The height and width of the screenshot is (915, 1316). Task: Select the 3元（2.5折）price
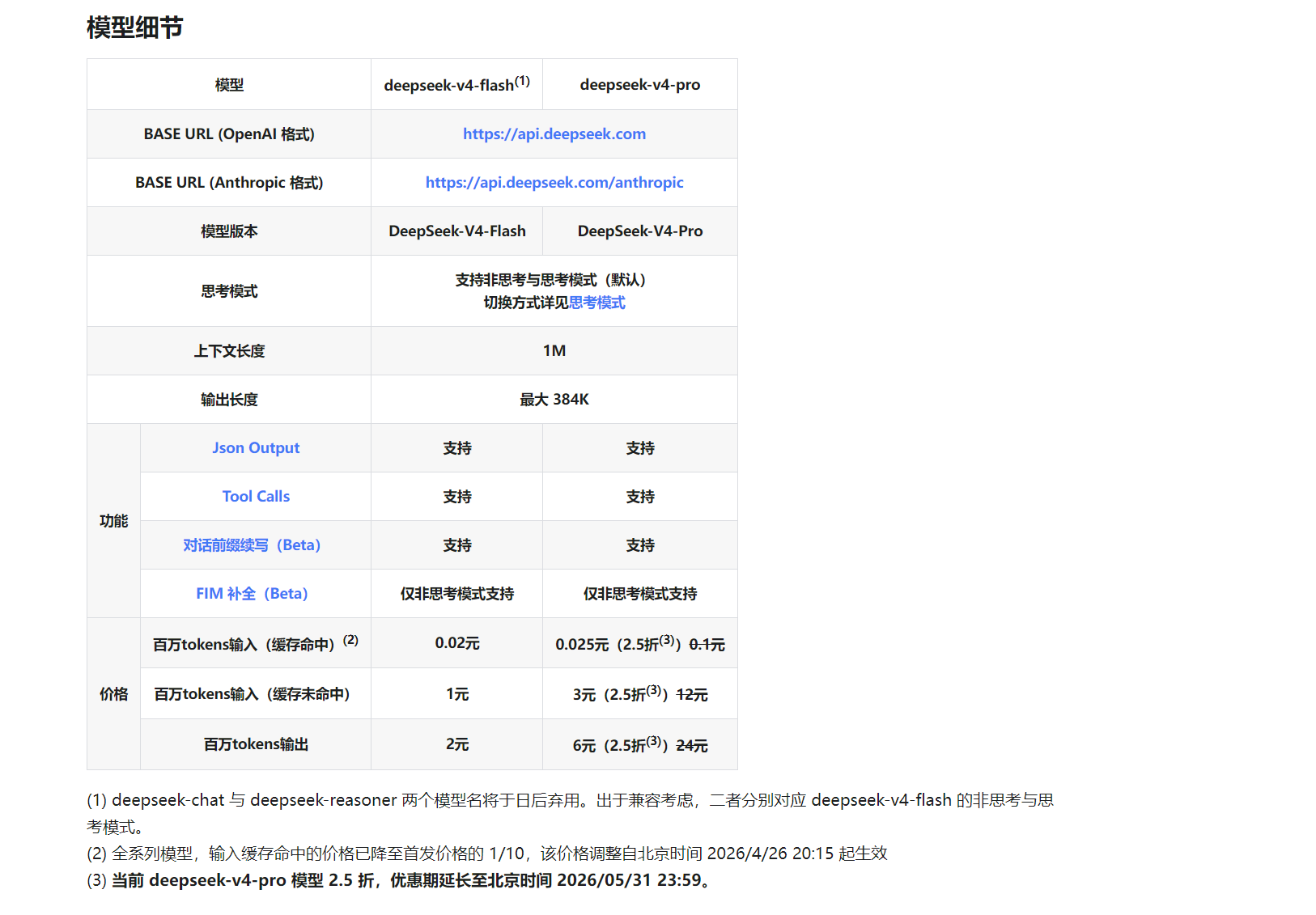[622, 694]
